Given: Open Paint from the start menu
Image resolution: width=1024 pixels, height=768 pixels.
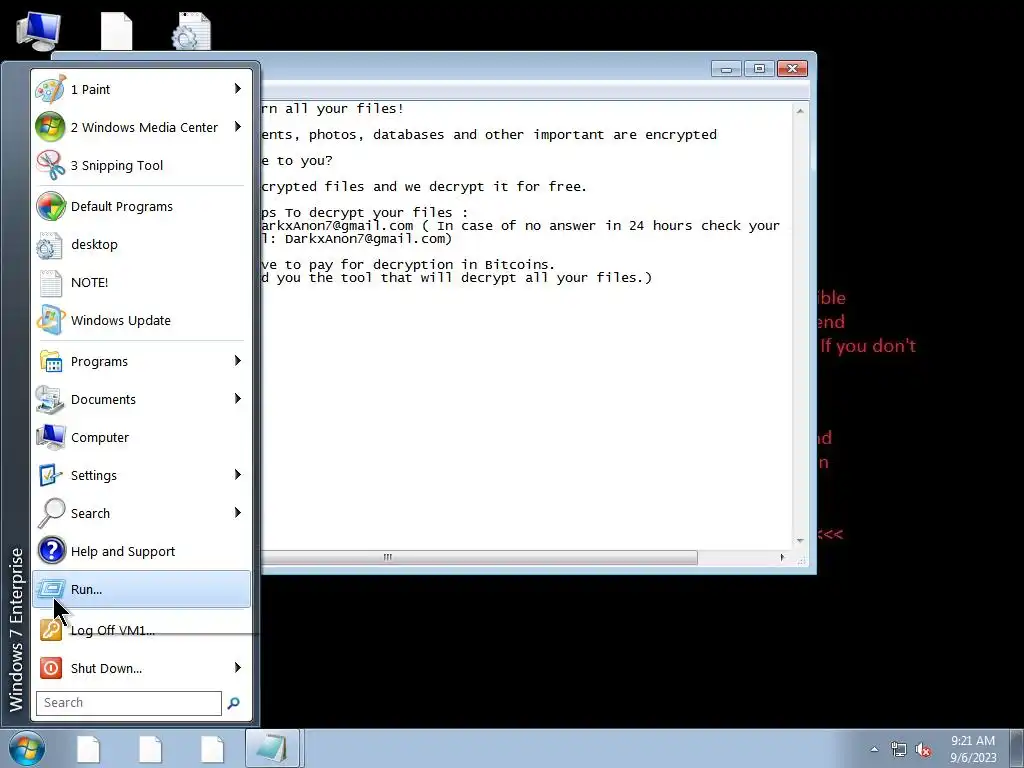Looking at the screenshot, I should click(141, 89).
